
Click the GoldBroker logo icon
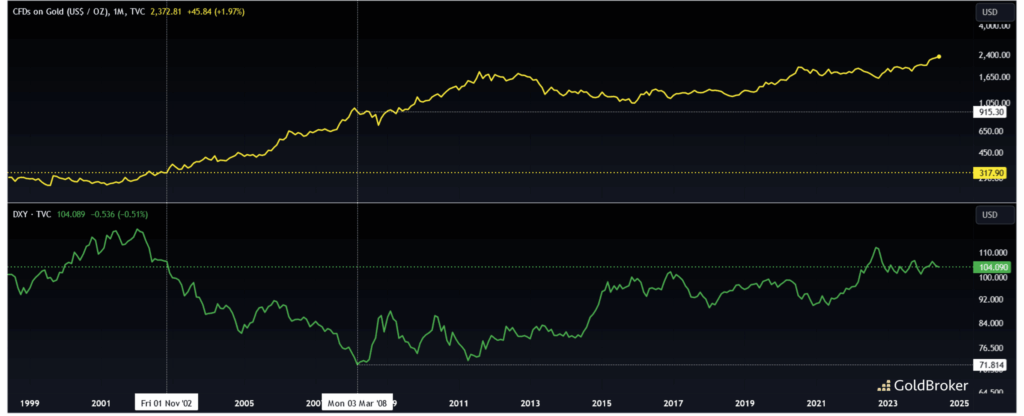pyautogui.click(x=884, y=384)
